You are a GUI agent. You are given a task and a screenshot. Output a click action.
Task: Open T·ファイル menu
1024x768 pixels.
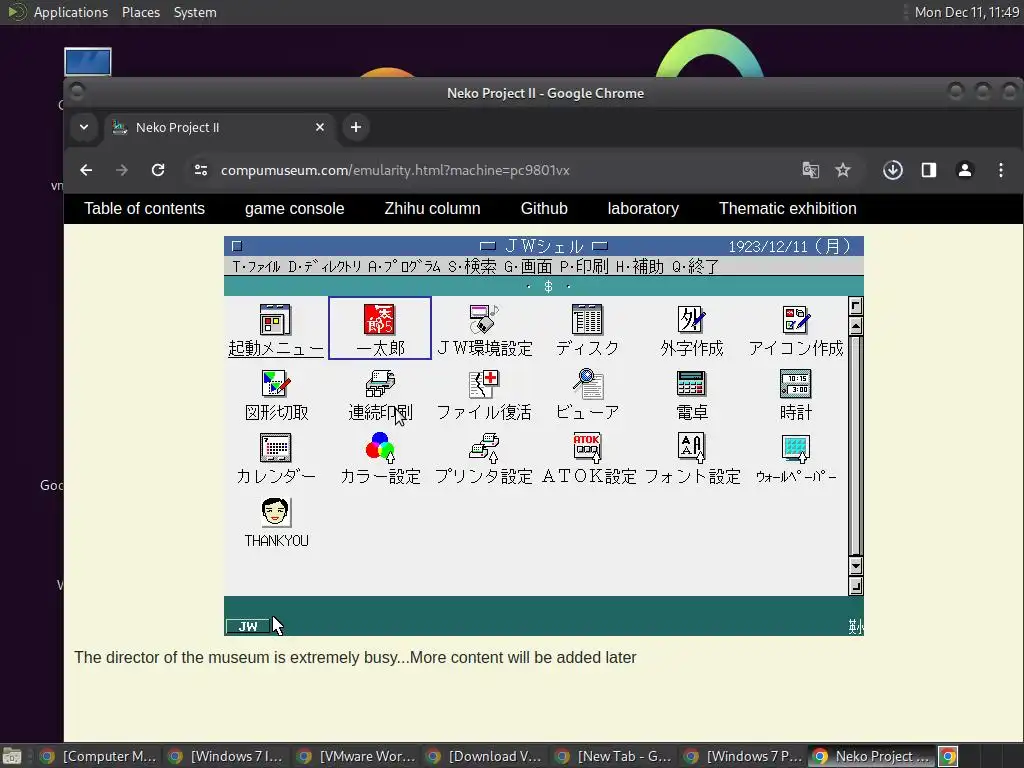coord(256,266)
